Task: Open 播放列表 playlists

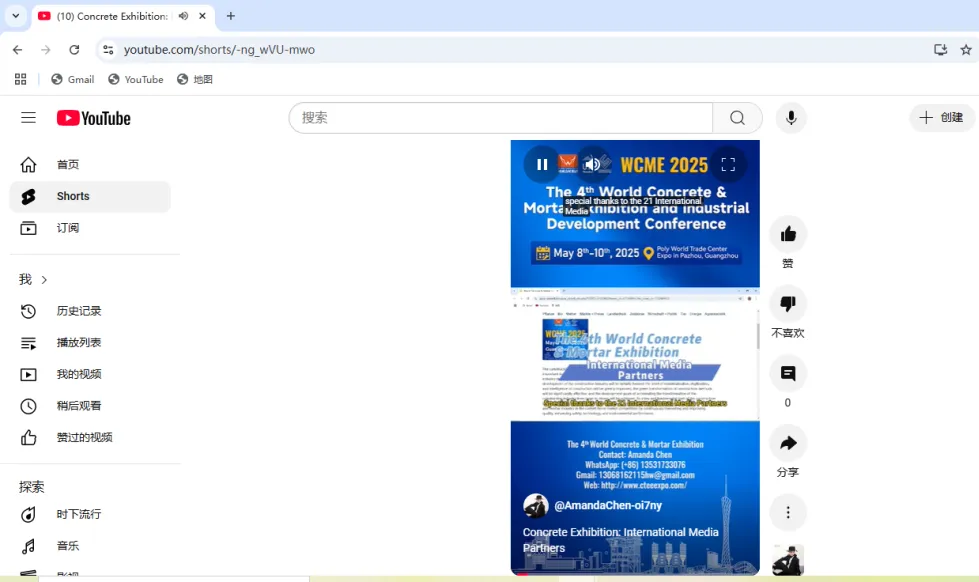Action: [90, 343]
